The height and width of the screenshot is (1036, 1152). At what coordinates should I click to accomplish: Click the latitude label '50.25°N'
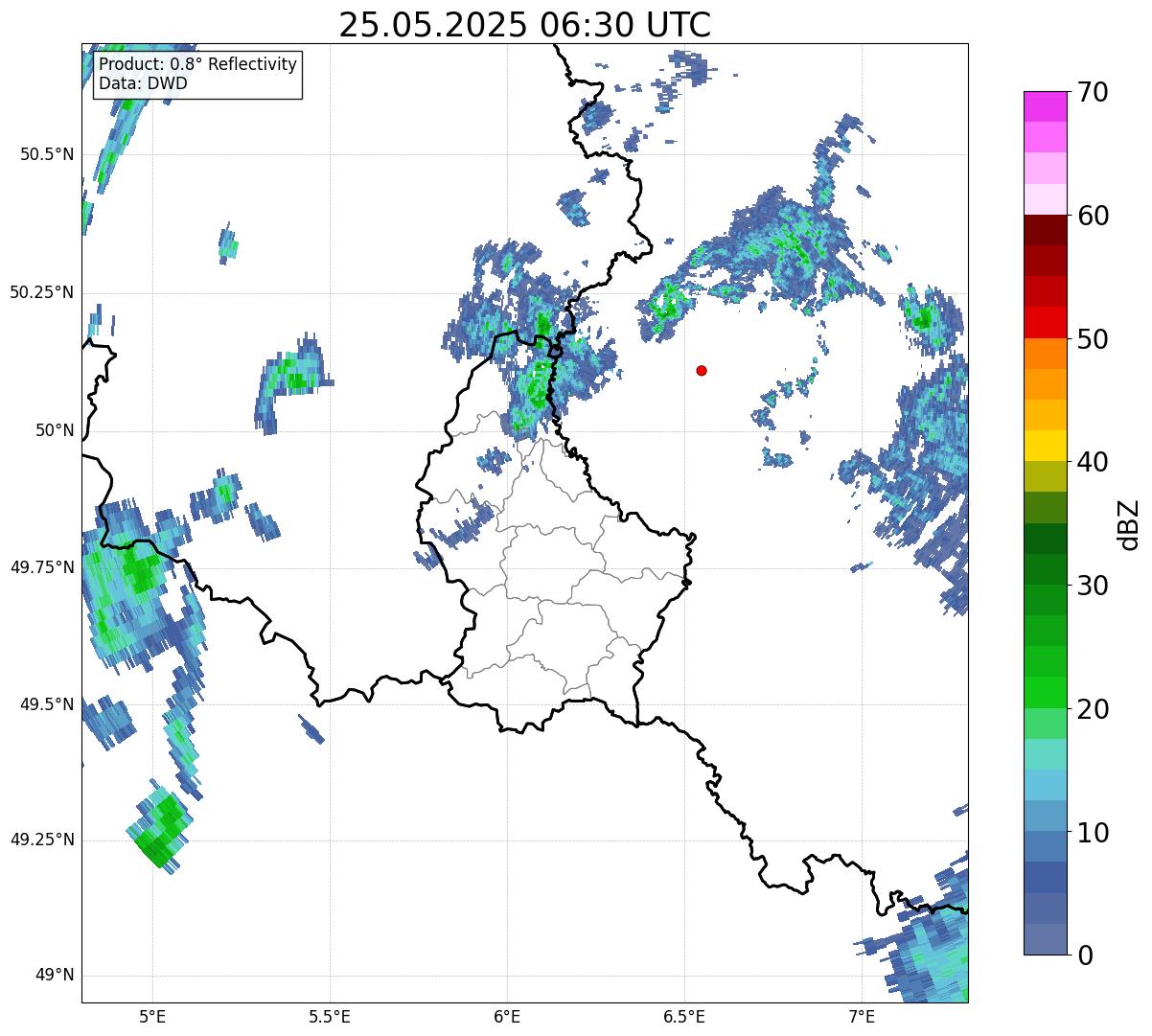coord(42,292)
